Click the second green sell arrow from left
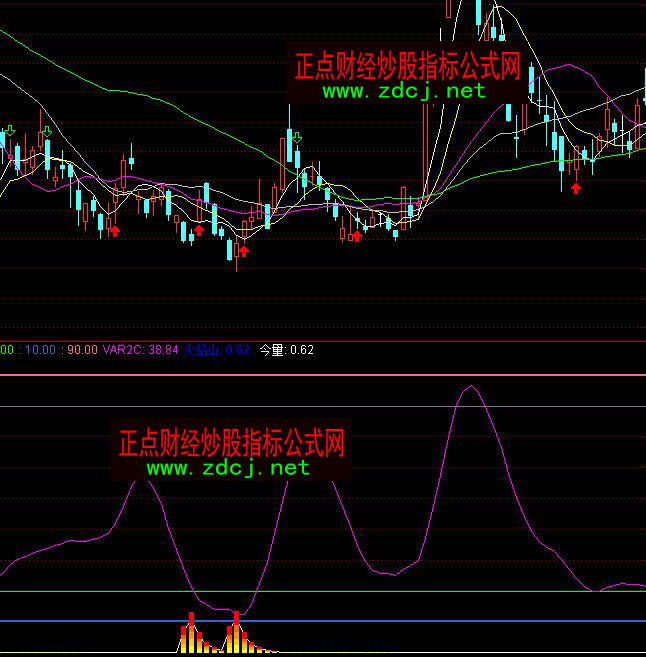 (46, 132)
